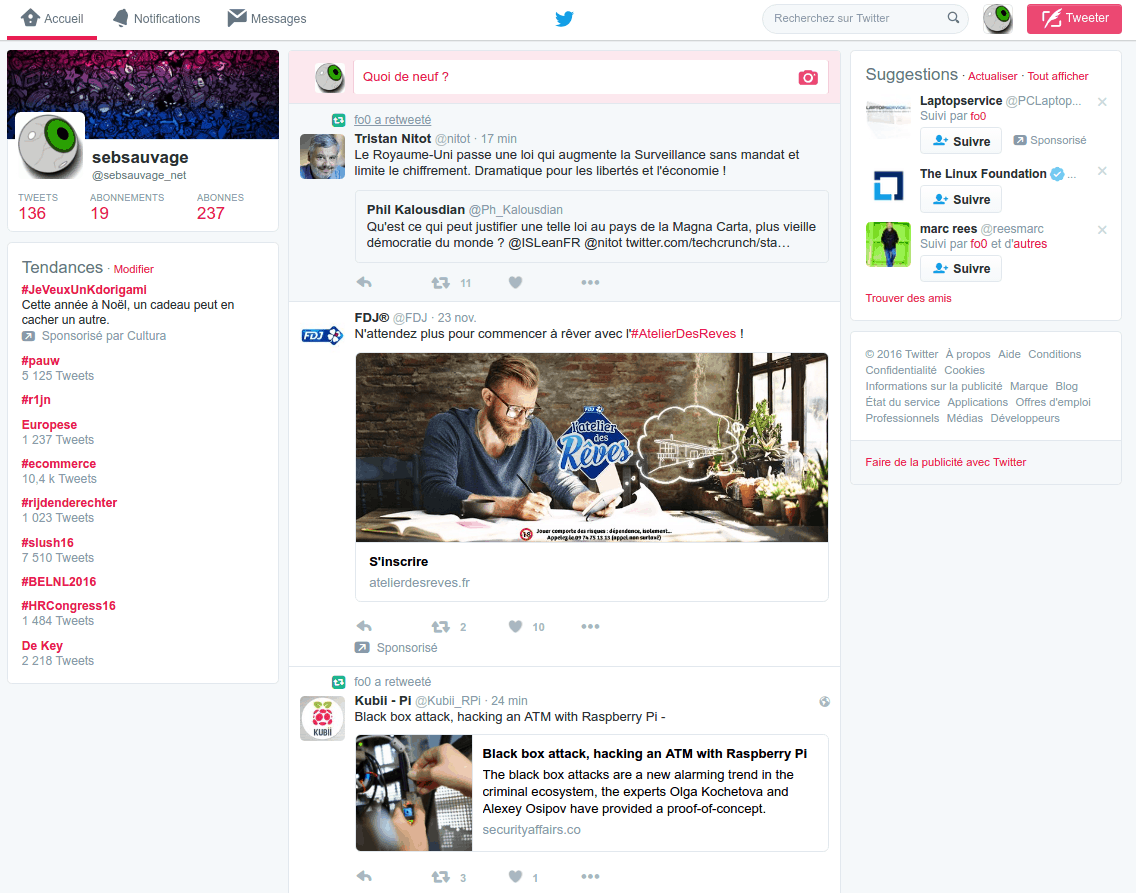Image resolution: width=1136 pixels, height=893 pixels.
Task: Click the Twitter bird logo in the top bar
Action: [565, 19]
